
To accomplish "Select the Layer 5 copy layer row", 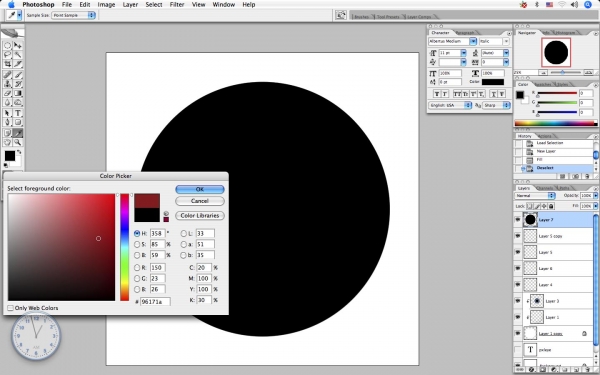I will tap(558, 236).
